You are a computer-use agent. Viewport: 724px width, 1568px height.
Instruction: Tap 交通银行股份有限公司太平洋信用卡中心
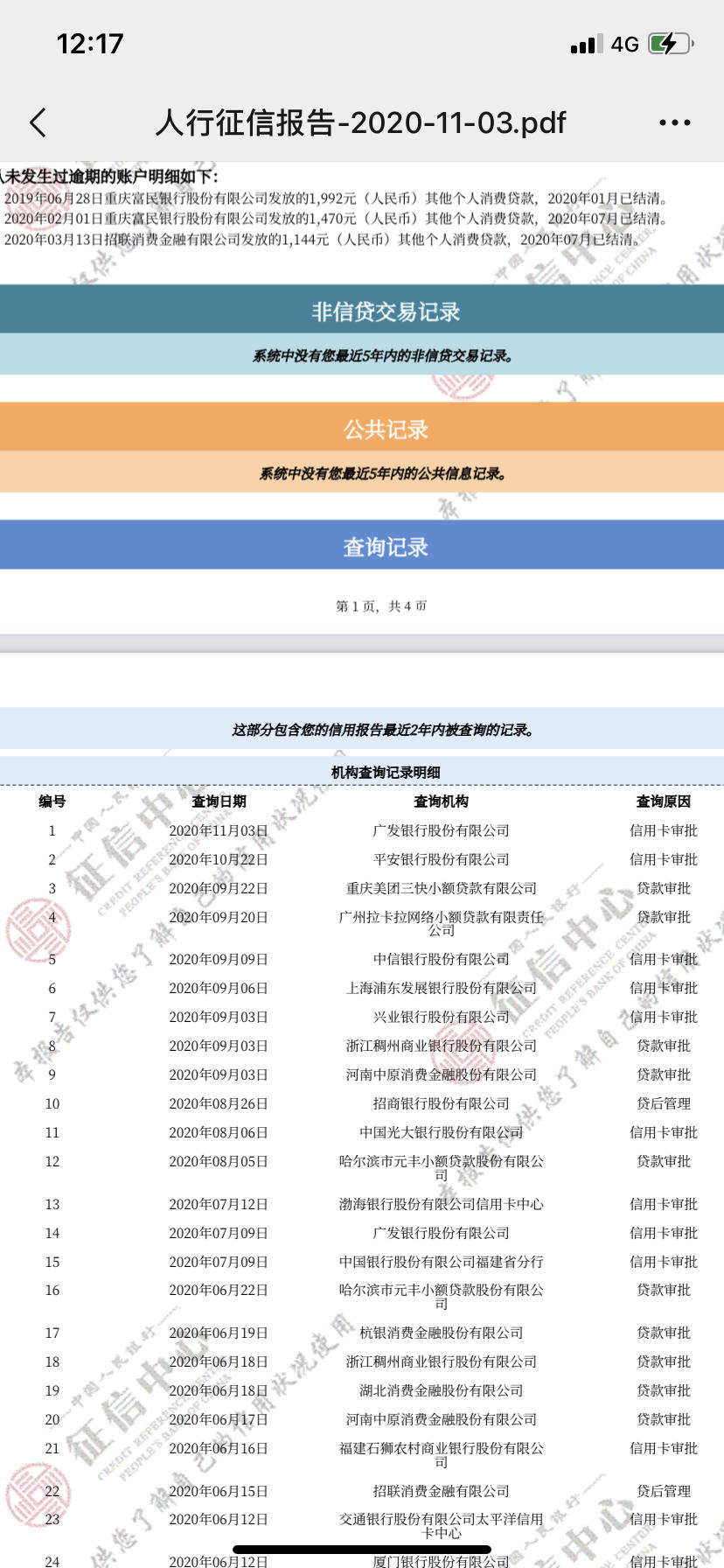pyautogui.click(x=442, y=1526)
